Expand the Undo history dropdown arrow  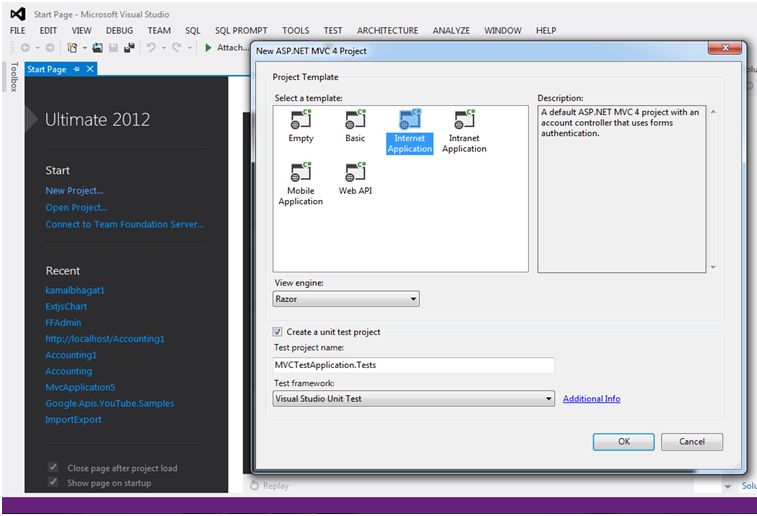pos(164,48)
